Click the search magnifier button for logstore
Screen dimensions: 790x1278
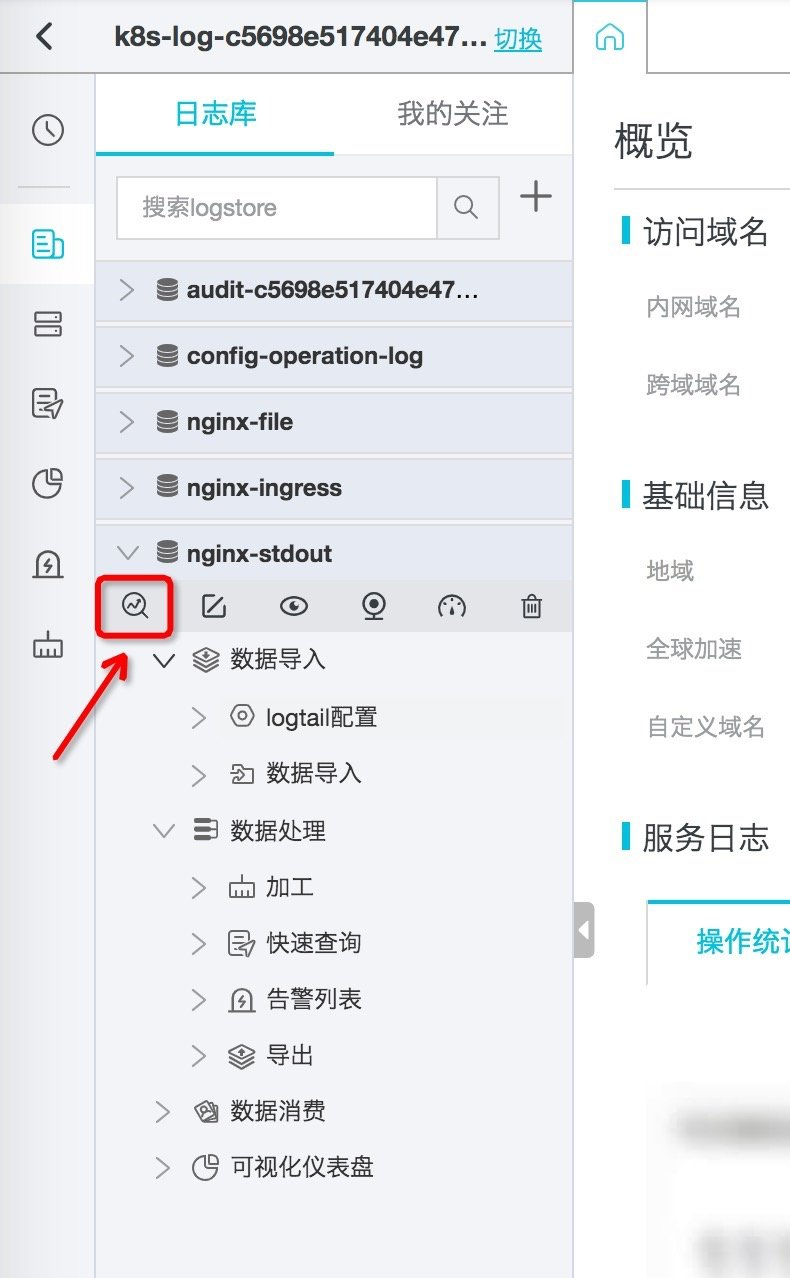(x=467, y=208)
